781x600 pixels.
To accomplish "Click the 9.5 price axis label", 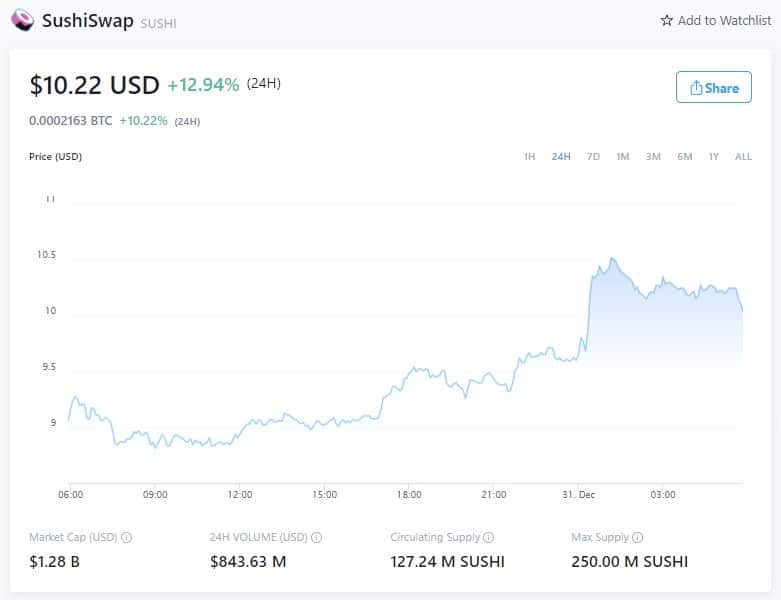I will pos(49,366).
